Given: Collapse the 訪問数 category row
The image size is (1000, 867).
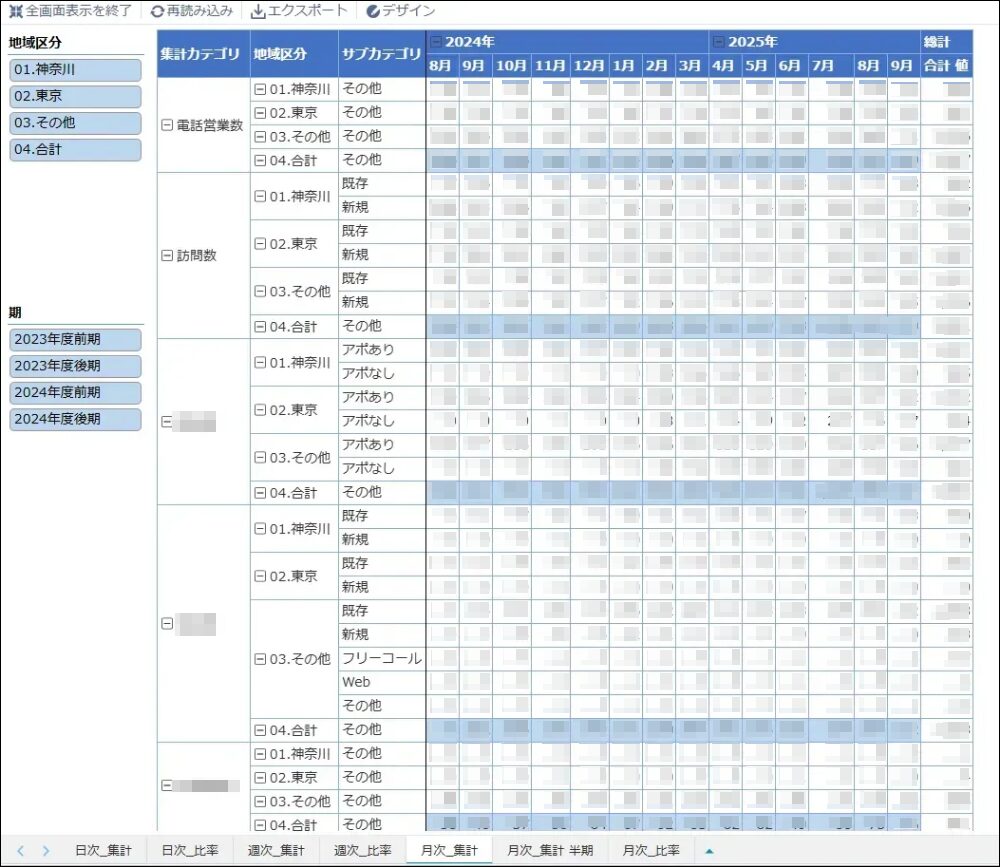Looking at the screenshot, I should 167,256.
